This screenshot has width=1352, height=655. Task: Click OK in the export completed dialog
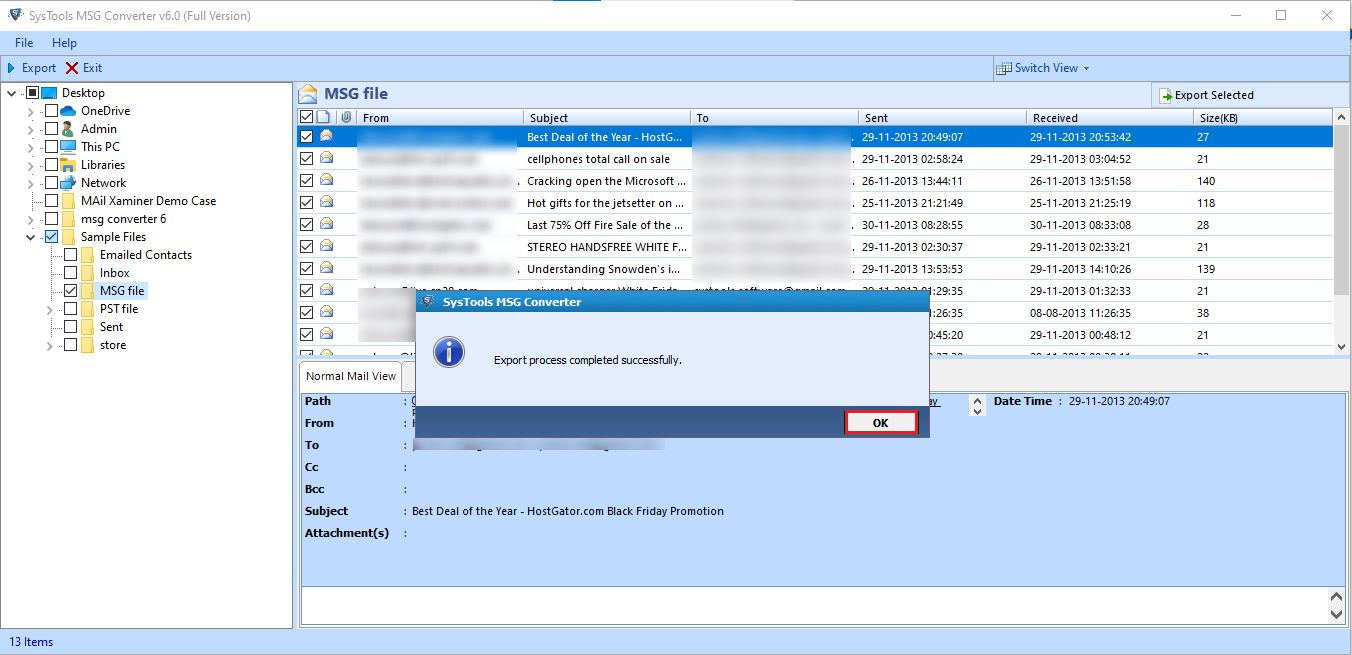[x=880, y=422]
